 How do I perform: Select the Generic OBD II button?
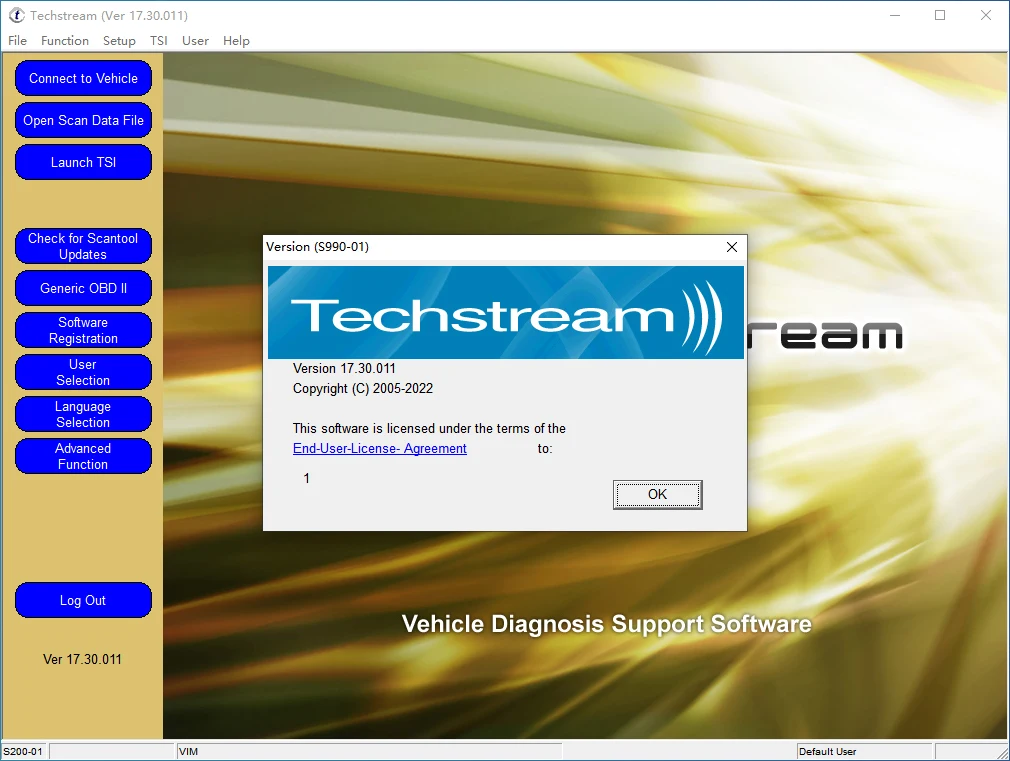(83, 288)
